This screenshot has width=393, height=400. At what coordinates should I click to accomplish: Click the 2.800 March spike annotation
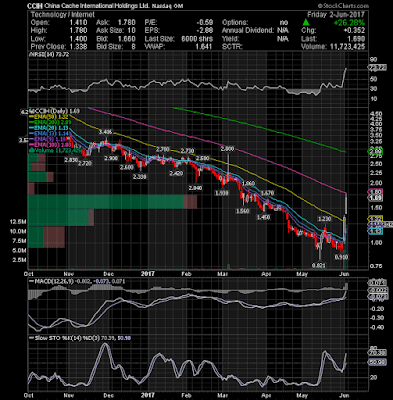pyautogui.click(x=227, y=149)
